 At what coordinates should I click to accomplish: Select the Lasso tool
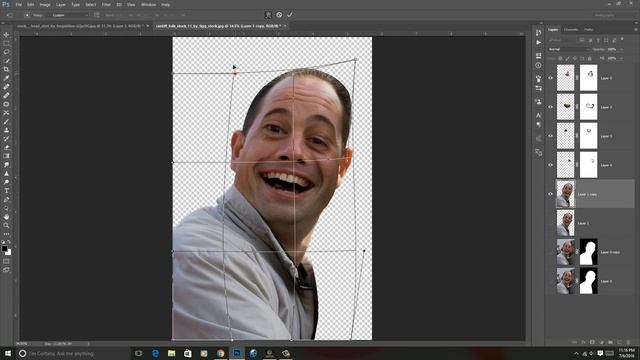coord(6,52)
